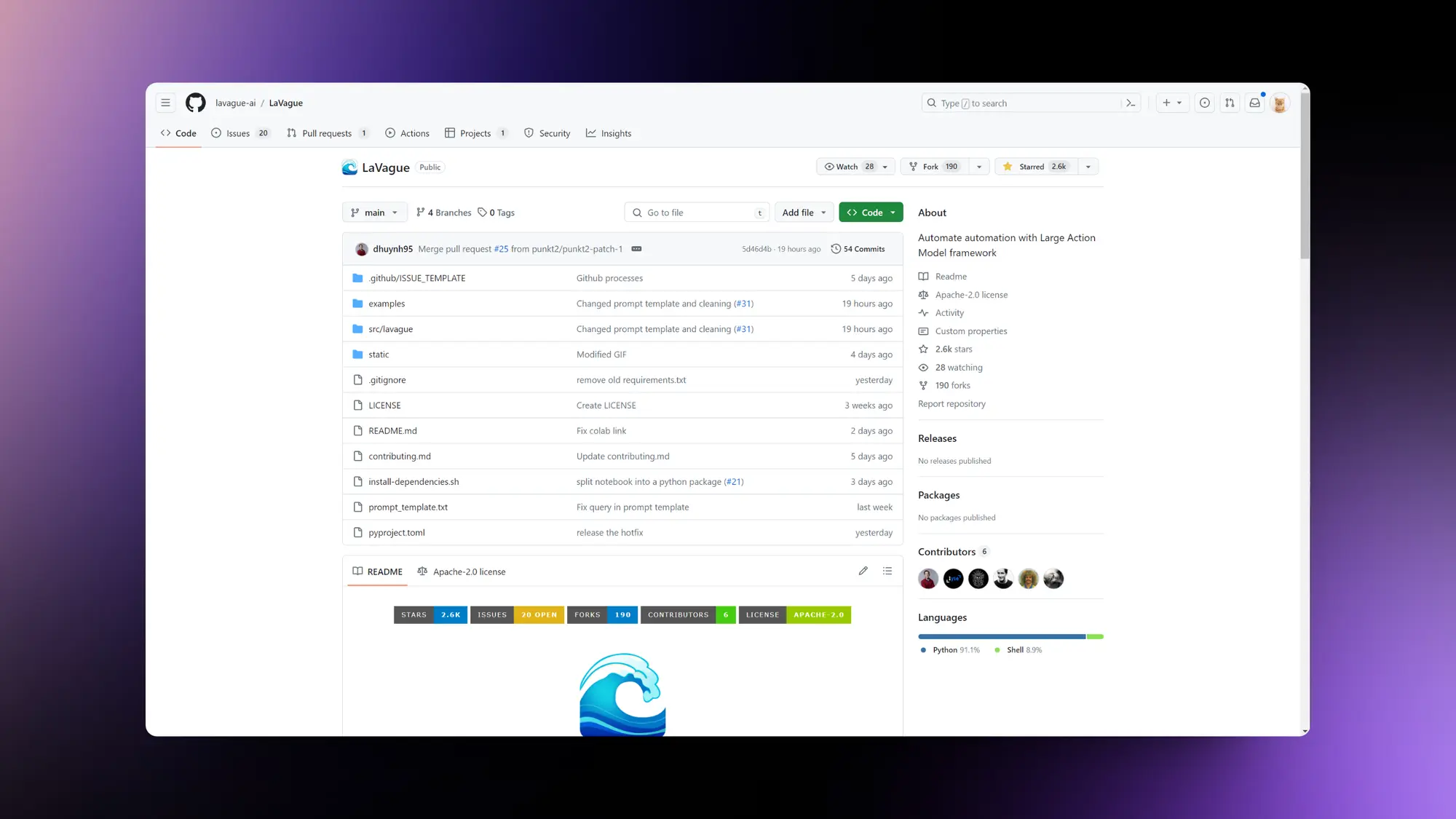Click the Insights tab icon
Image resolution: width=1456 pixels, height=819 pixels.
(x=591, y=132)
